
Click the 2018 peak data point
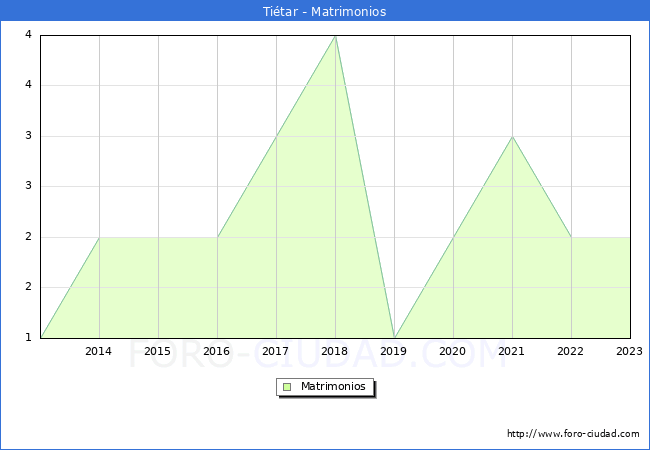click(x=335, y=36)
